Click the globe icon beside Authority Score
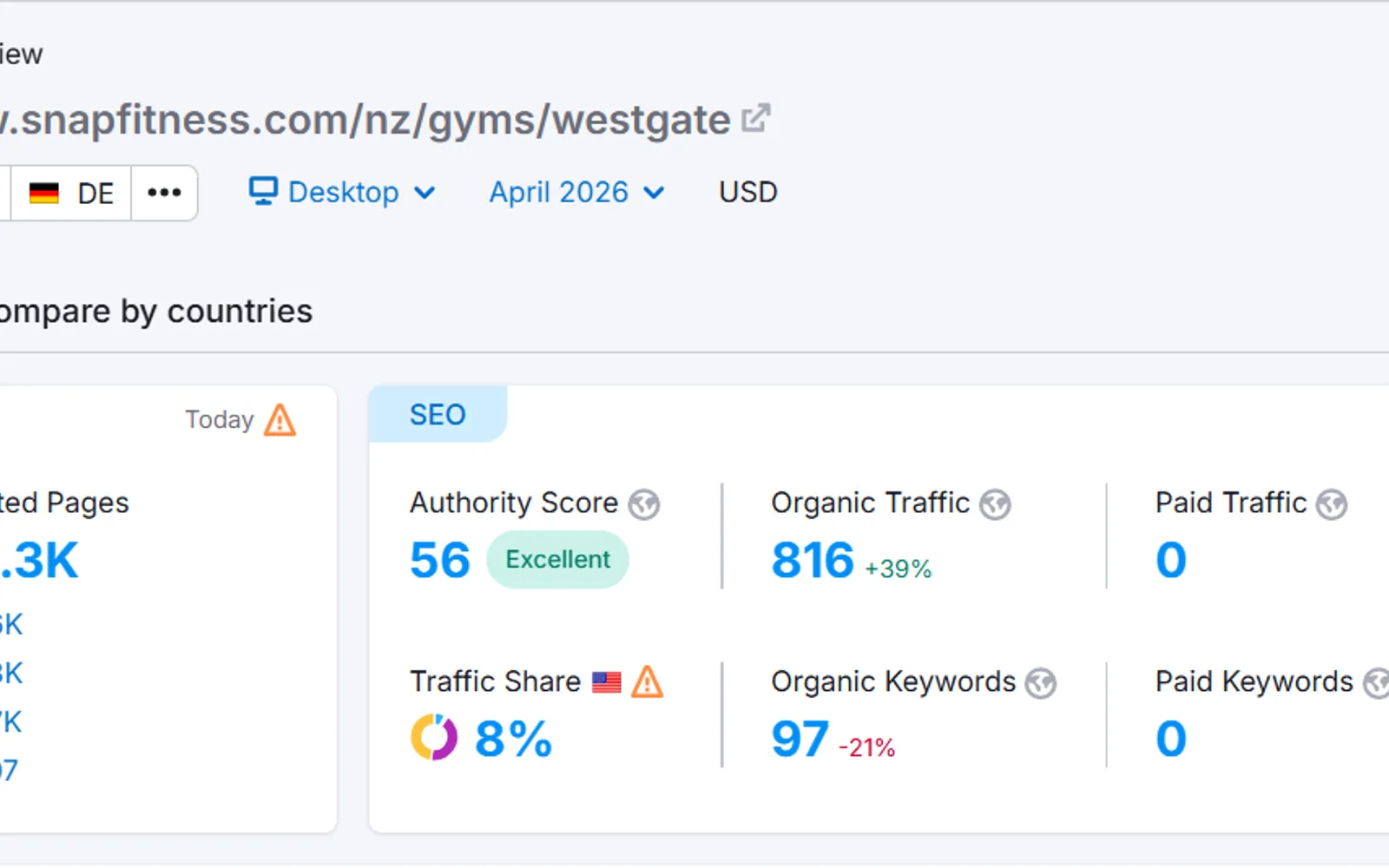This screenshot has width=1389, height=868. [644, 504]
